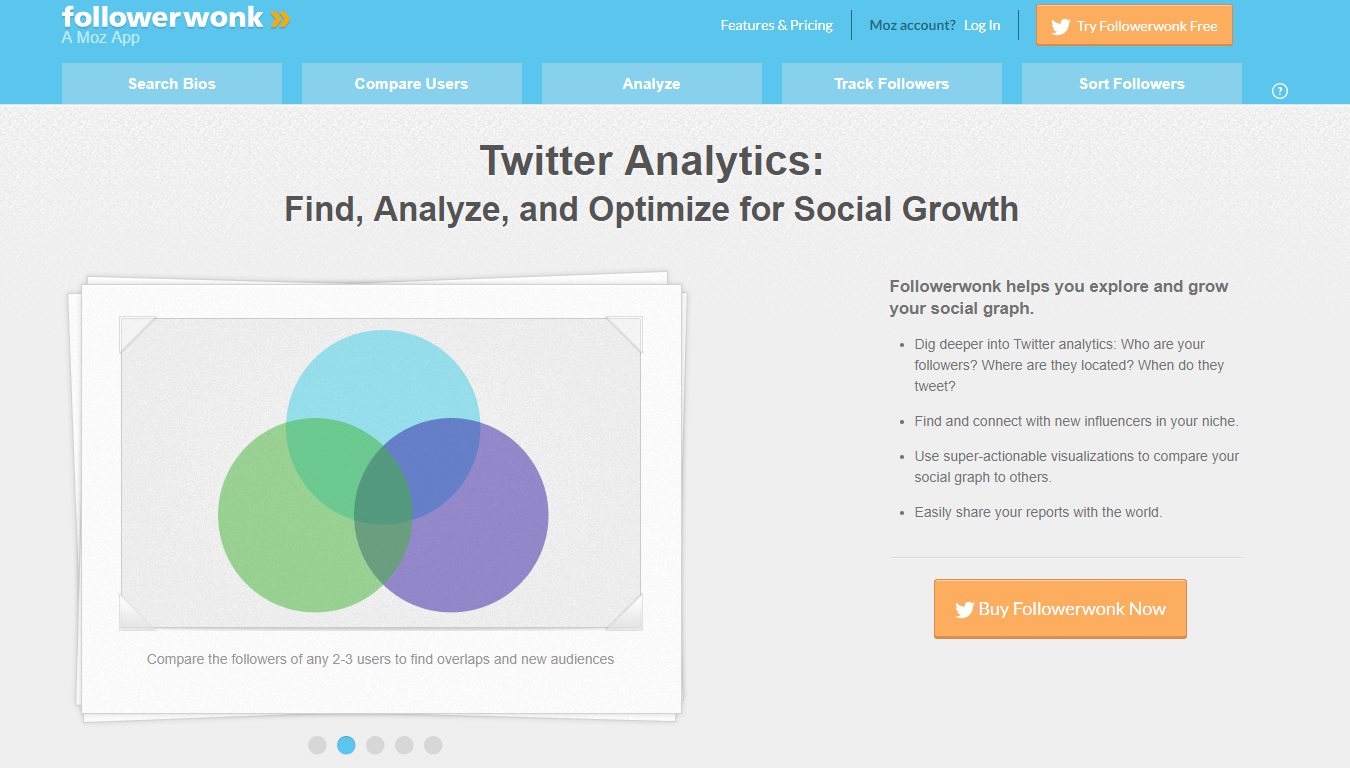Select the first carousel dot

317,745
